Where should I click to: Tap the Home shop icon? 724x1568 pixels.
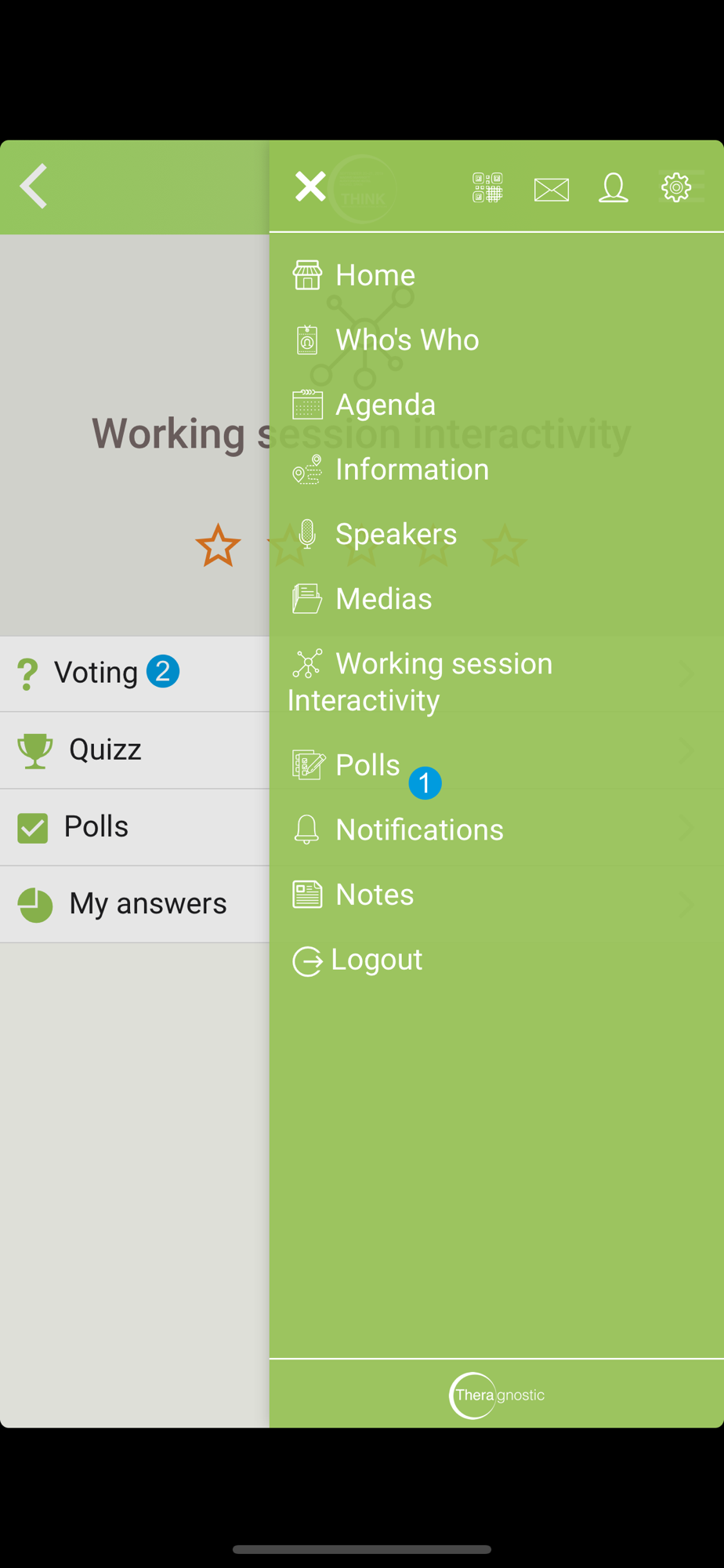307,275
